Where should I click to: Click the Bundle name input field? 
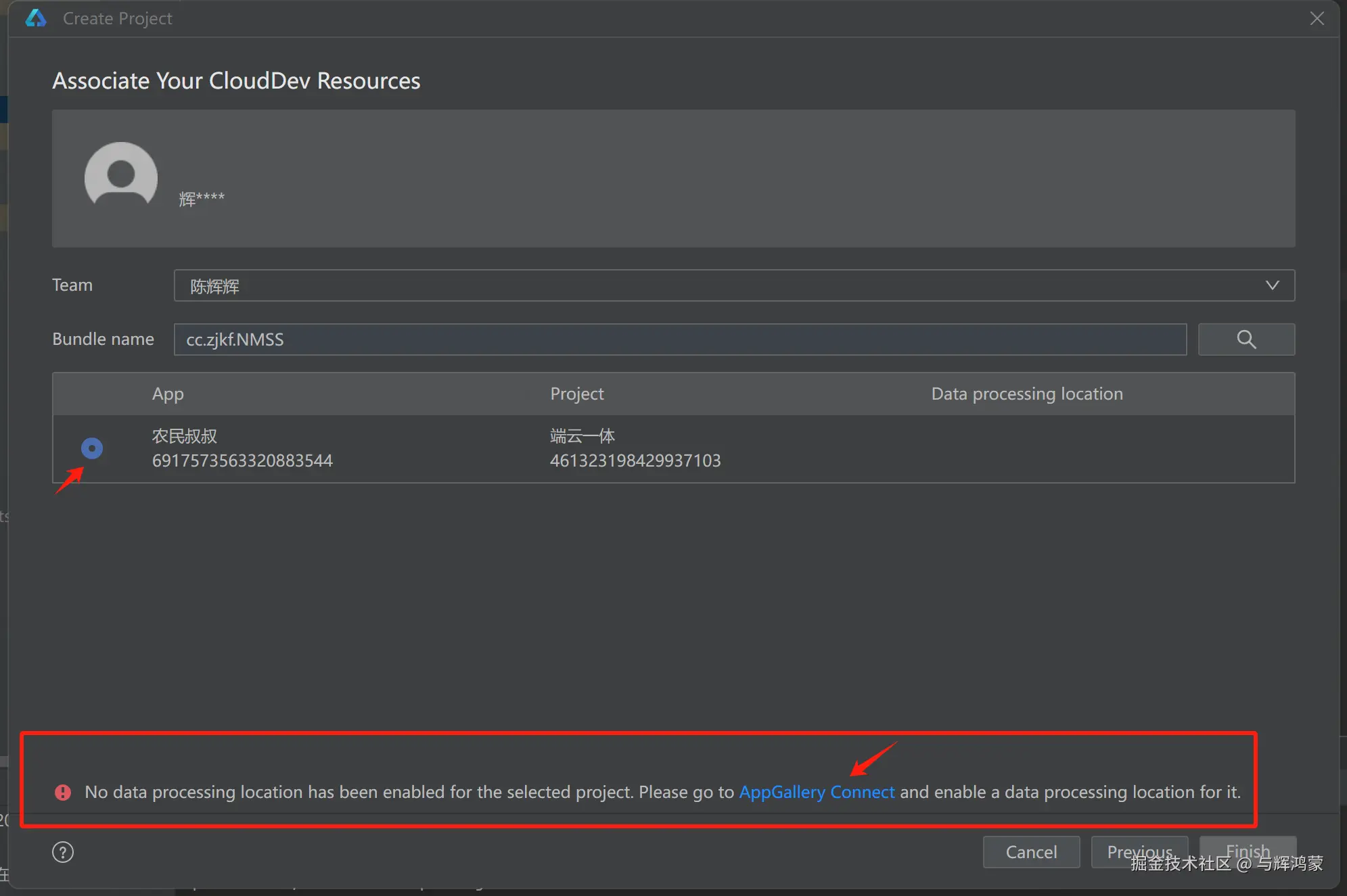tap(679, 339)
